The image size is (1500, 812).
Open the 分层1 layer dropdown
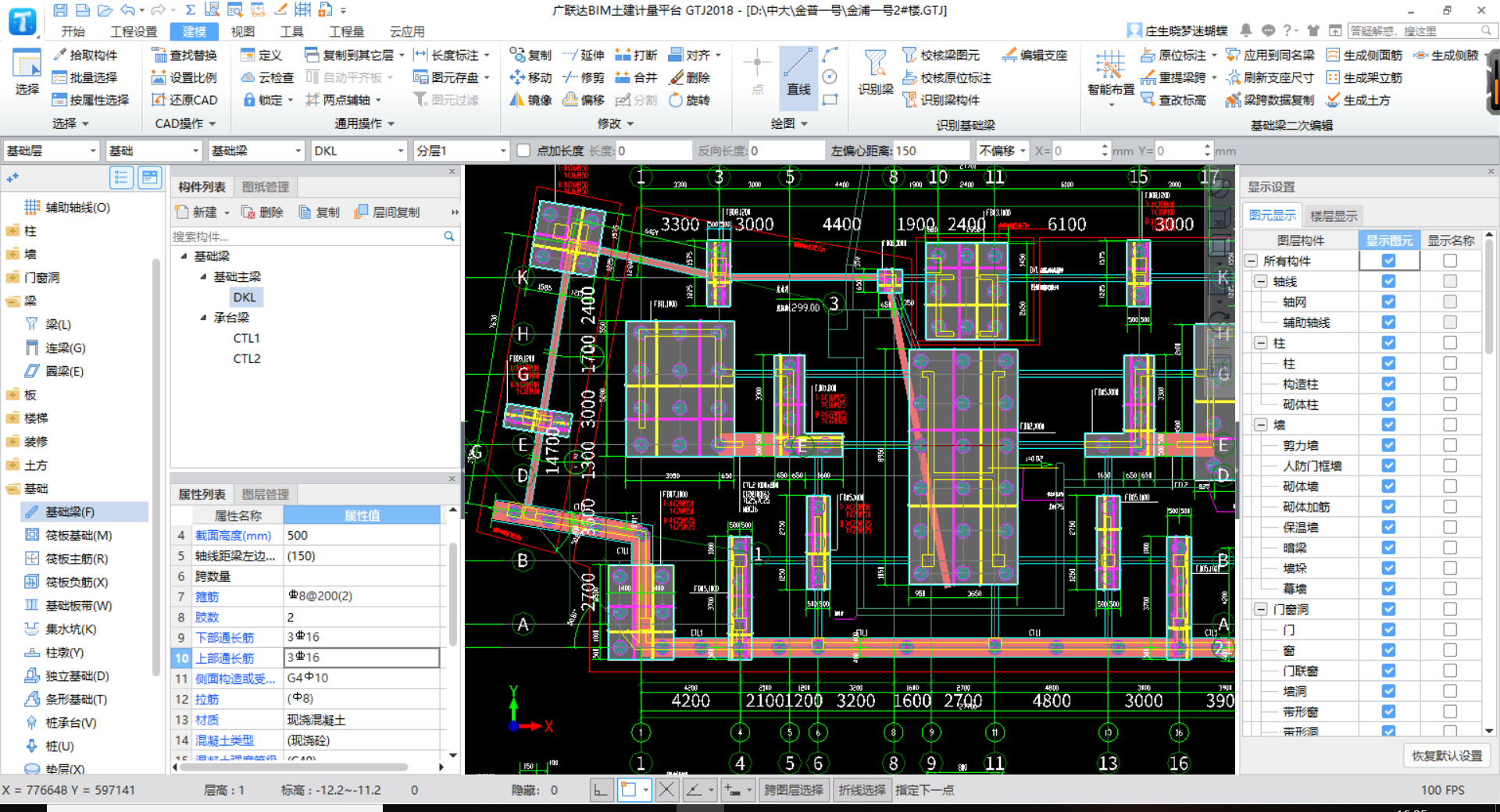(x=461, y=151)
